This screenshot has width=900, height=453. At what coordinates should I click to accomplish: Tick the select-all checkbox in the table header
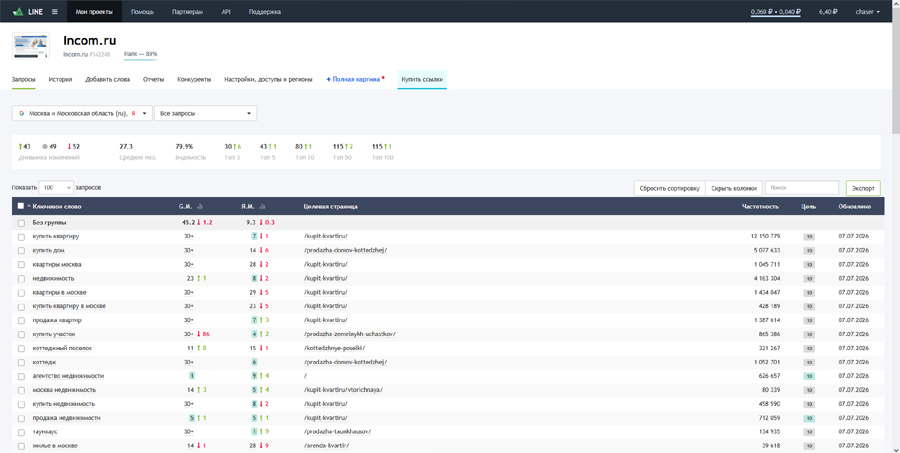pos(21,206)
